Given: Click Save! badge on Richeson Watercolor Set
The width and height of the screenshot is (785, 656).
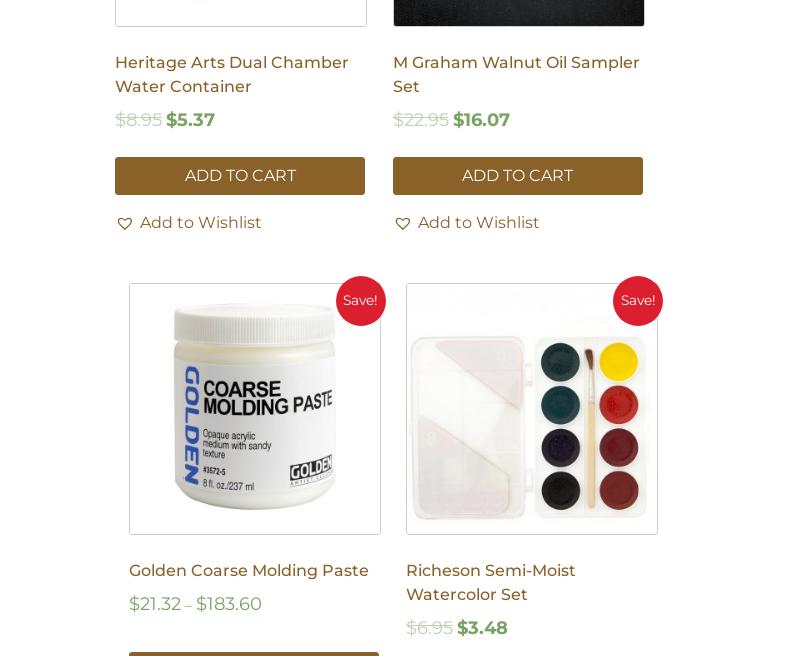Looking at the screenshot, I should (x=638, y=301).
